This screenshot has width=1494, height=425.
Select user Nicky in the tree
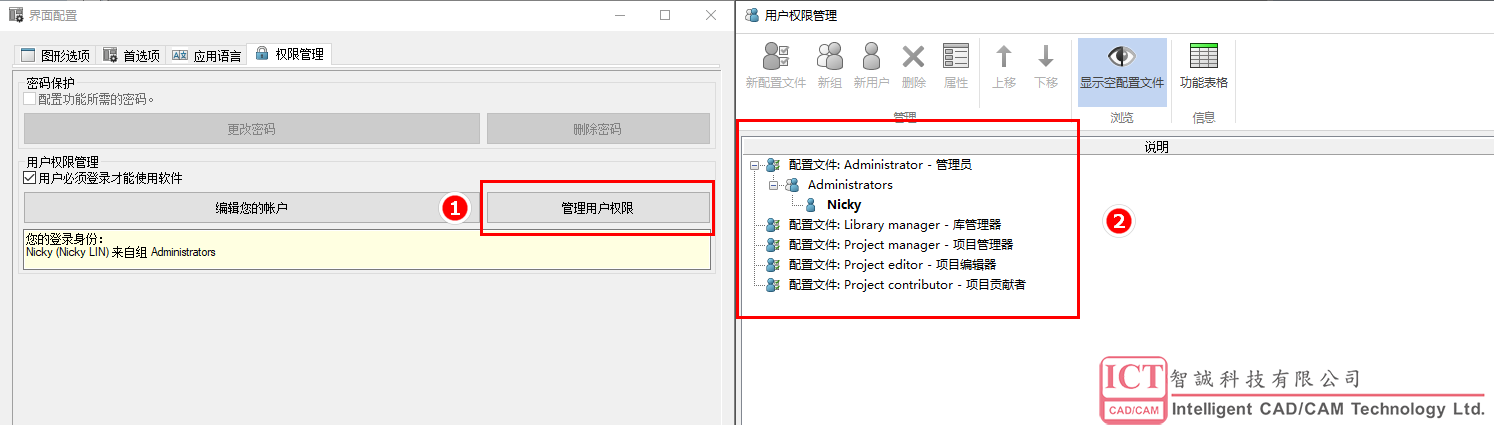click(x=843, y=205)
